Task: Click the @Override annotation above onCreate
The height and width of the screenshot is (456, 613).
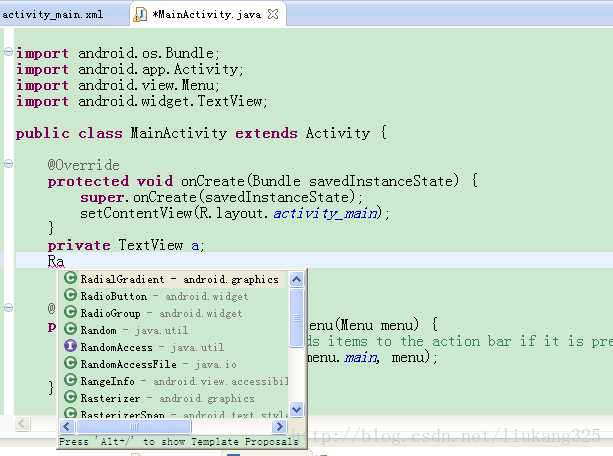Action: click(x=83, y=165)
